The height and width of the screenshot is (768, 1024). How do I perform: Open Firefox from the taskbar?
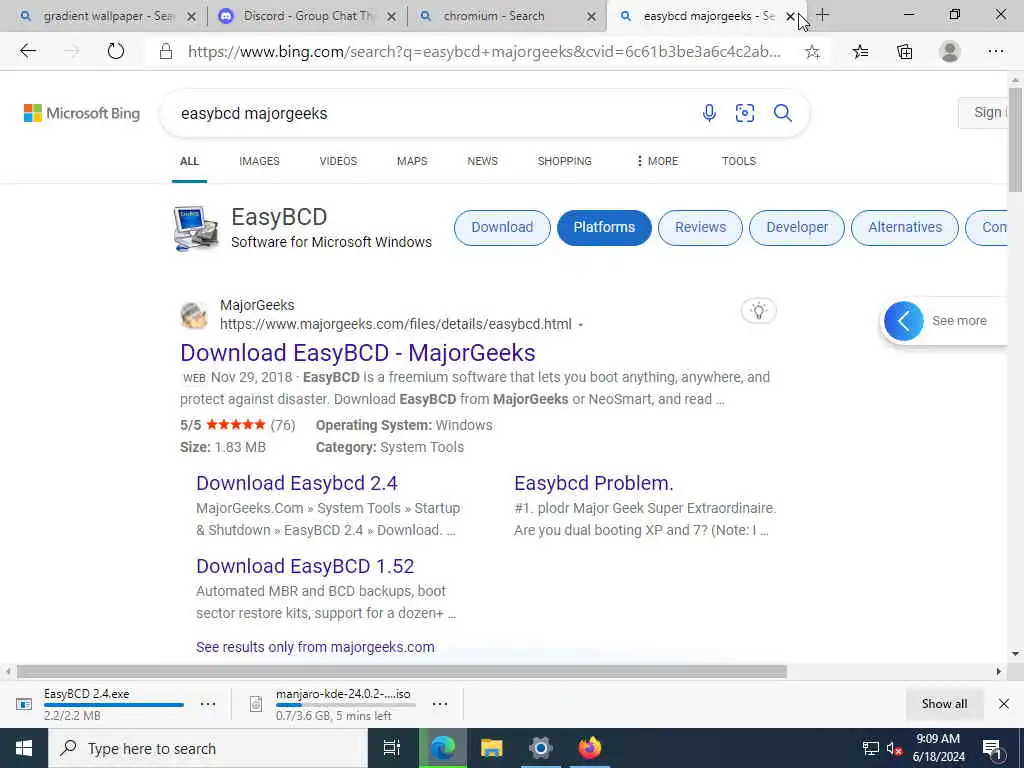click(590, 748)
